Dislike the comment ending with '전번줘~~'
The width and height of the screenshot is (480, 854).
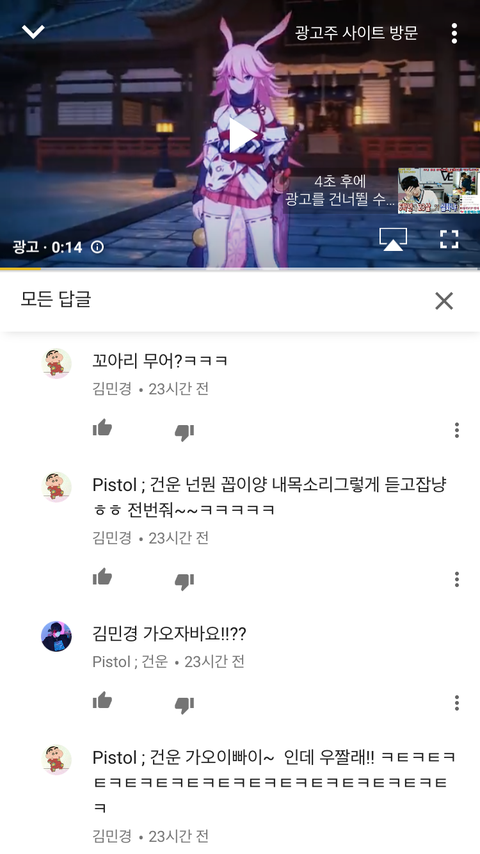coord(184,581)
